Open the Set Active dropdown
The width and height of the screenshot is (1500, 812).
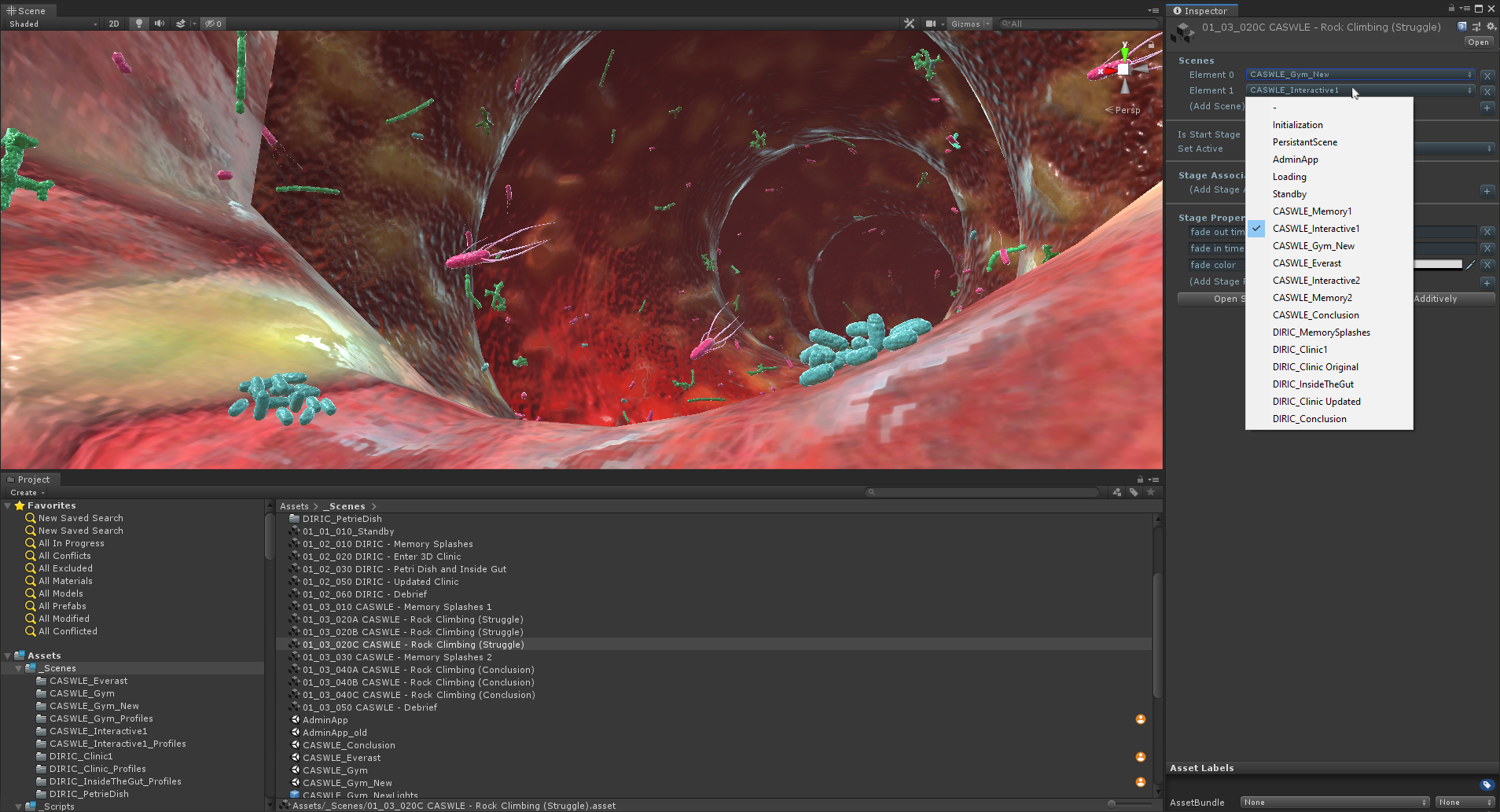tap(1454, 149)
